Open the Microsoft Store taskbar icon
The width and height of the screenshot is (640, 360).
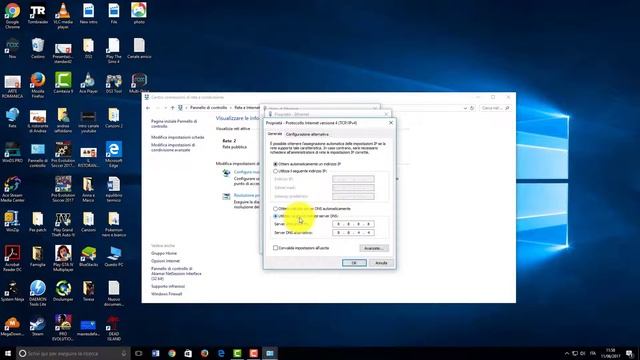pos(188,353)
